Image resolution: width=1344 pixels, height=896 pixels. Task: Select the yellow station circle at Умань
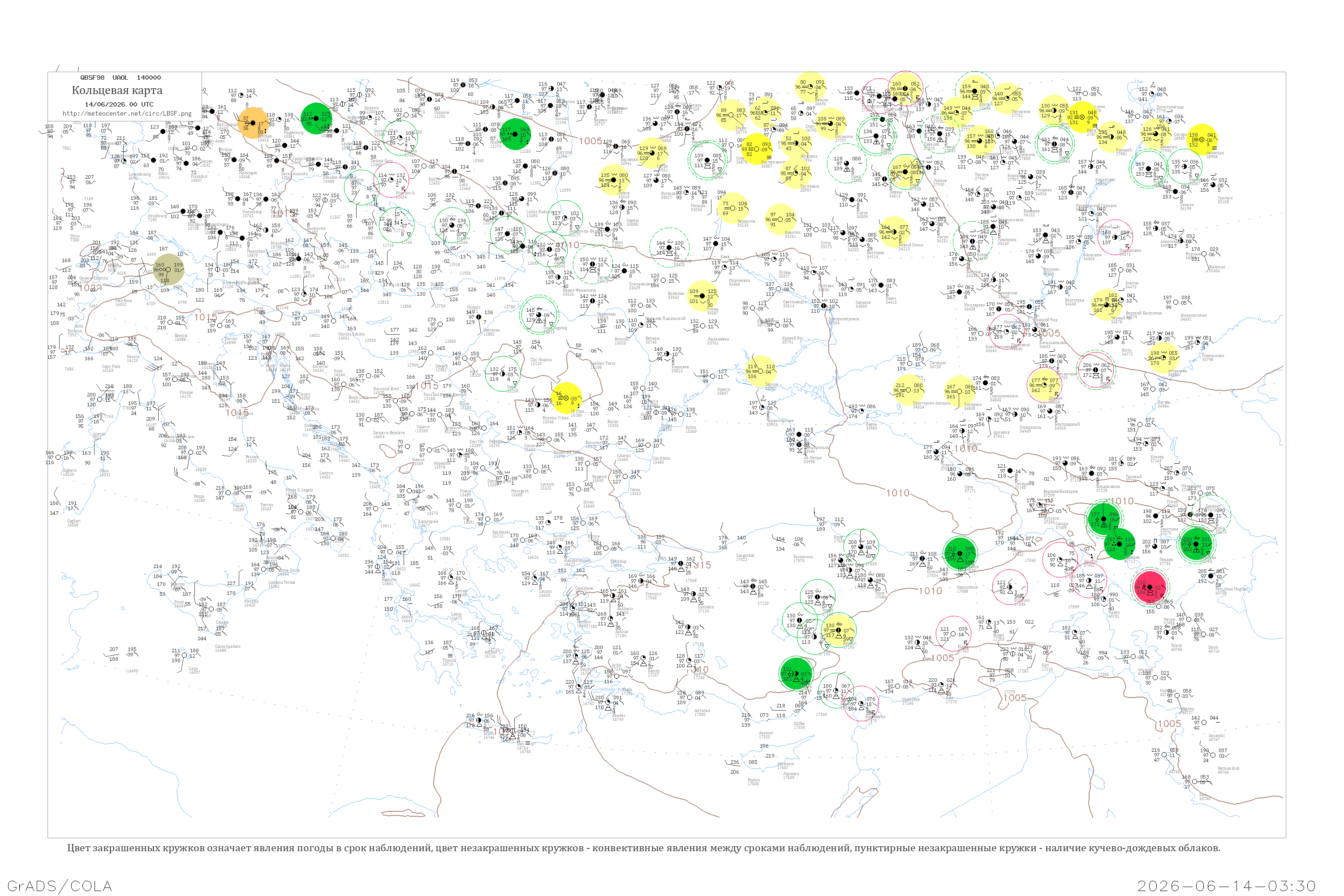pos(703,295)
